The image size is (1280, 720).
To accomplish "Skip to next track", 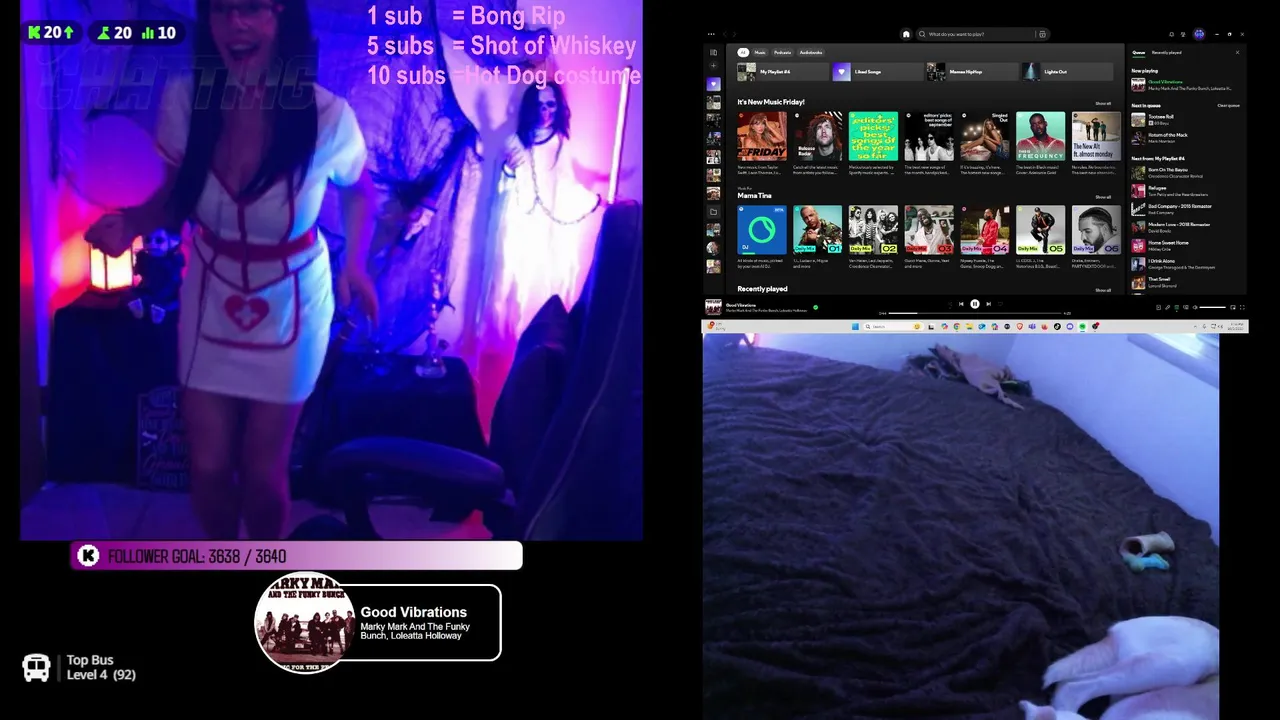I will click(x=989, y=304).
